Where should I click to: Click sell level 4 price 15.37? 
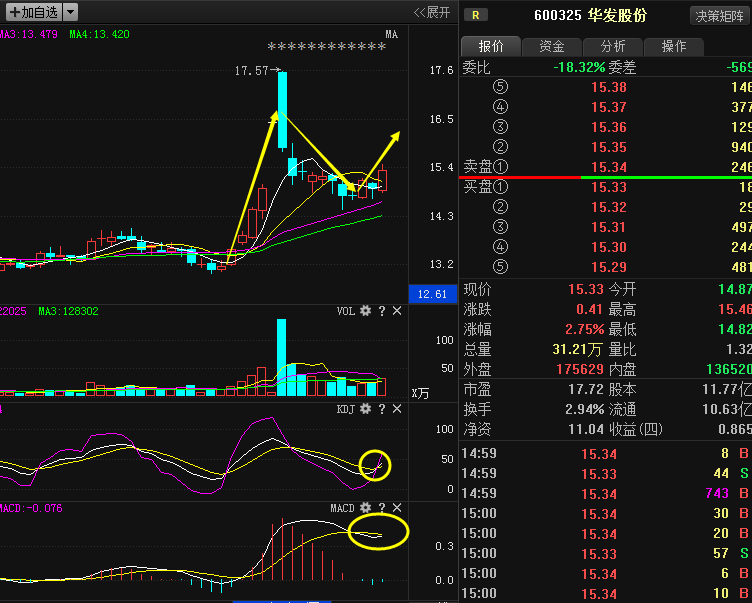tap(609, 107)
